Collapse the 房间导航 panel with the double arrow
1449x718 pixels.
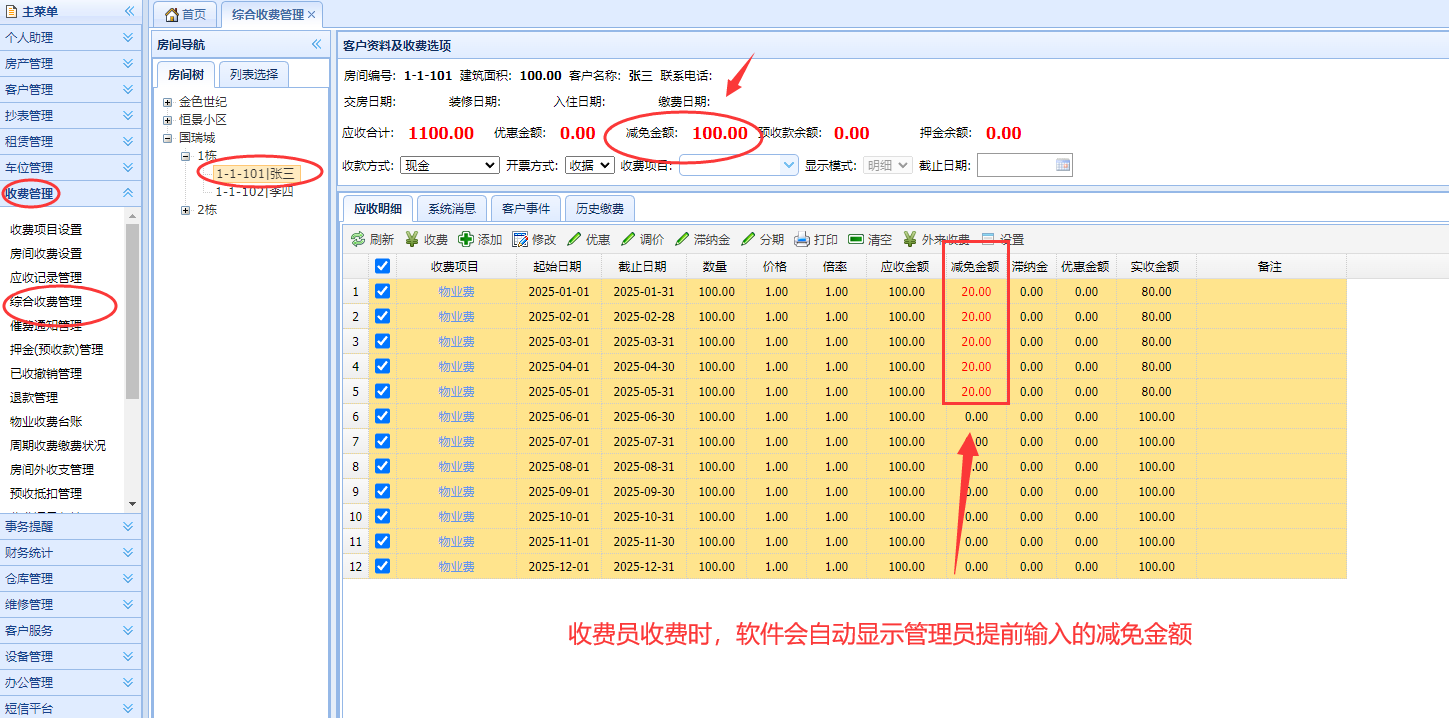click(x=317, y=45)
